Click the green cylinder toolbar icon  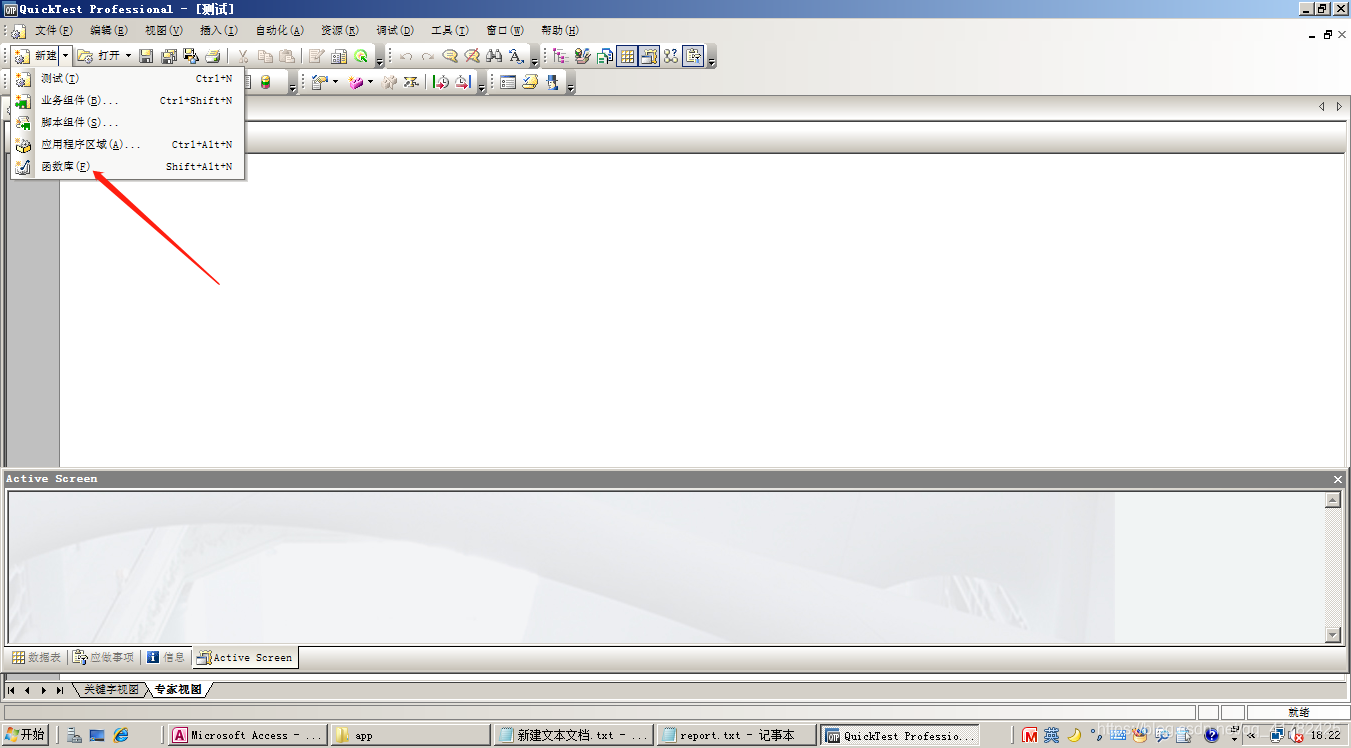pyautogui.click(x=265, y=82)
